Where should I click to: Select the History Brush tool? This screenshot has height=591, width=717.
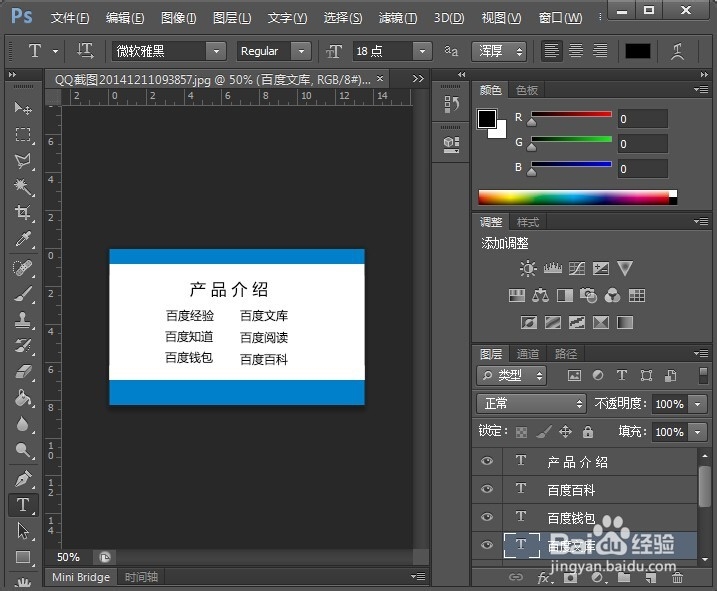(x=22, y=346)
